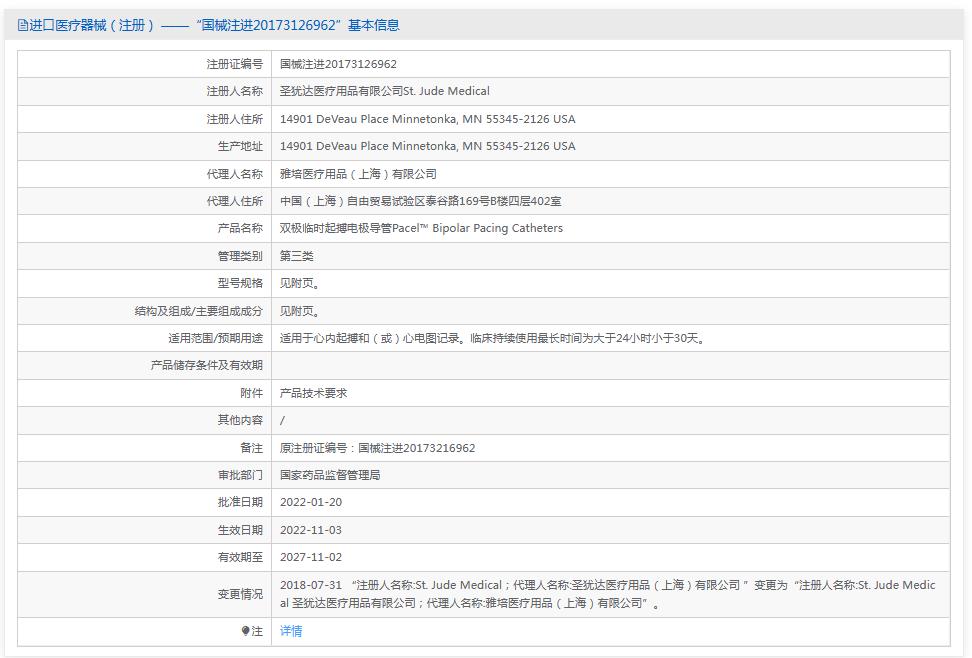Click the 批准日期 label
The width and height of the screenshot is (972, 658).
[240, 502]
